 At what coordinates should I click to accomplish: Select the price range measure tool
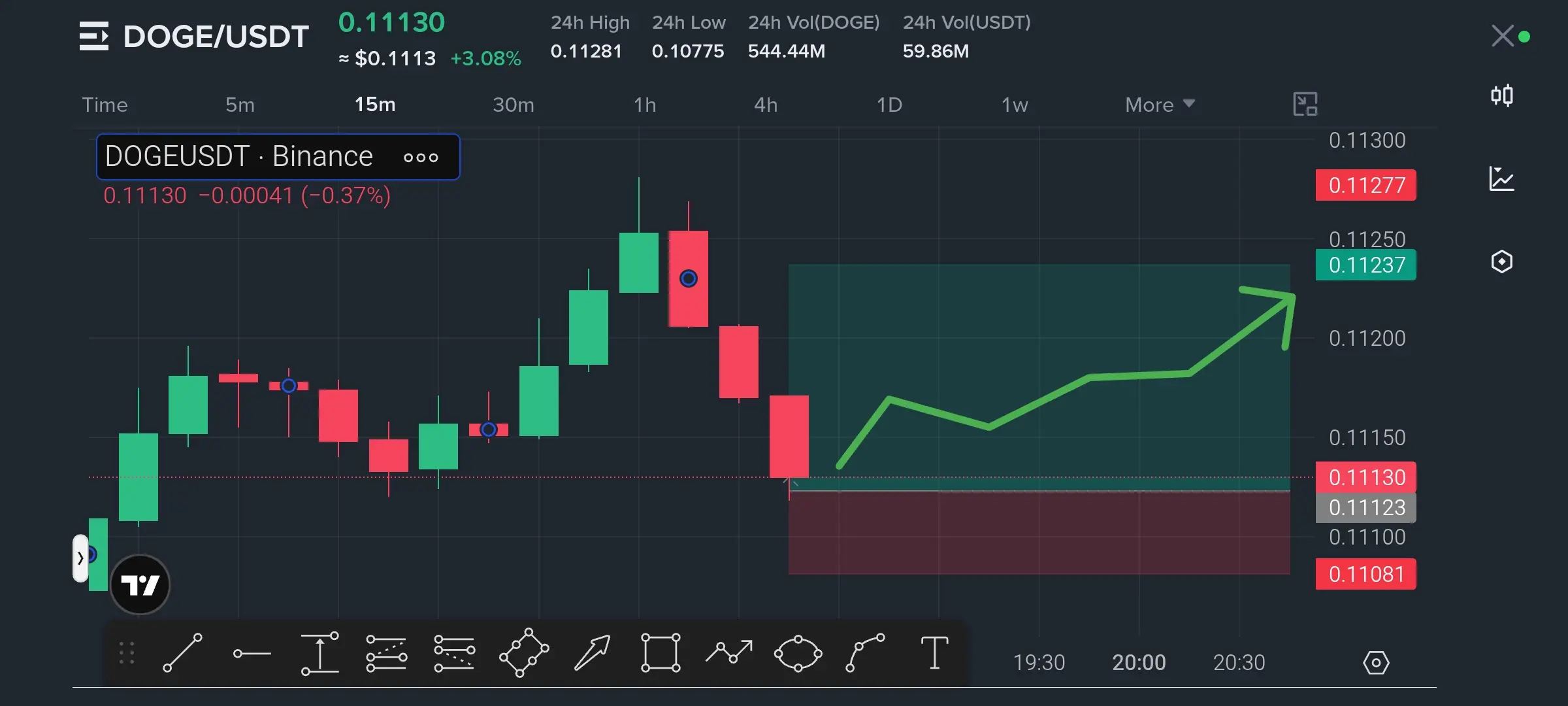pyautogui.click(x=319, y=653)
